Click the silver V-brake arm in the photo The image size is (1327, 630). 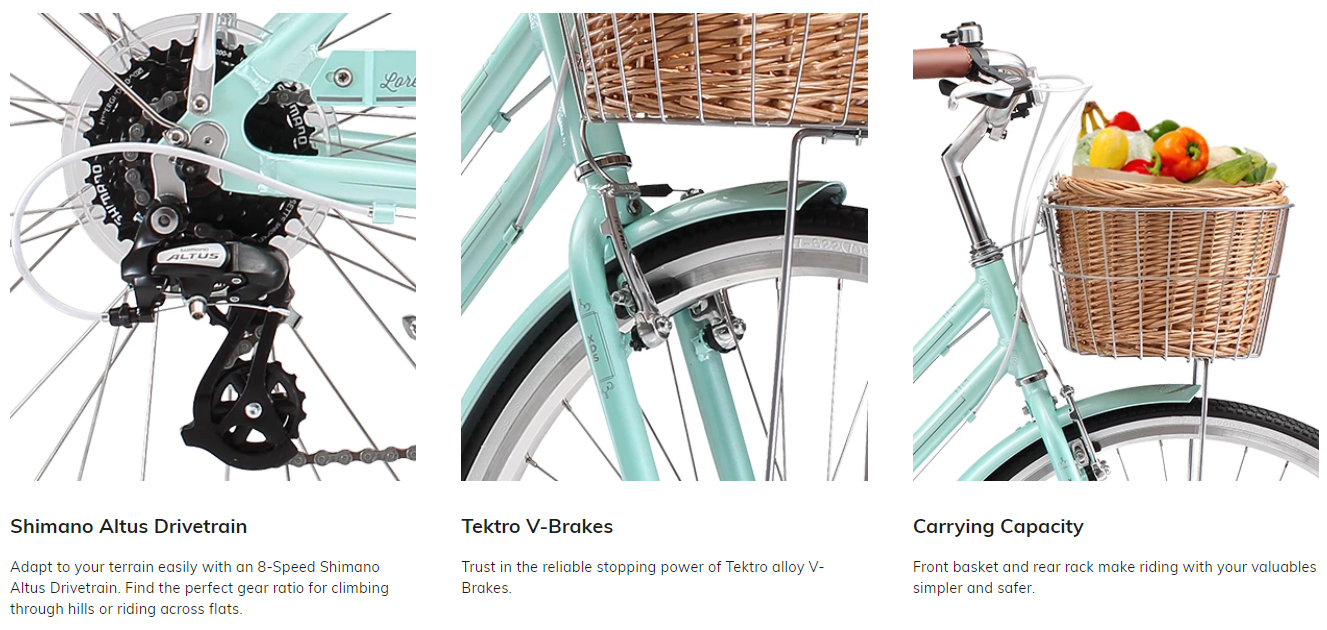(616, 250)
